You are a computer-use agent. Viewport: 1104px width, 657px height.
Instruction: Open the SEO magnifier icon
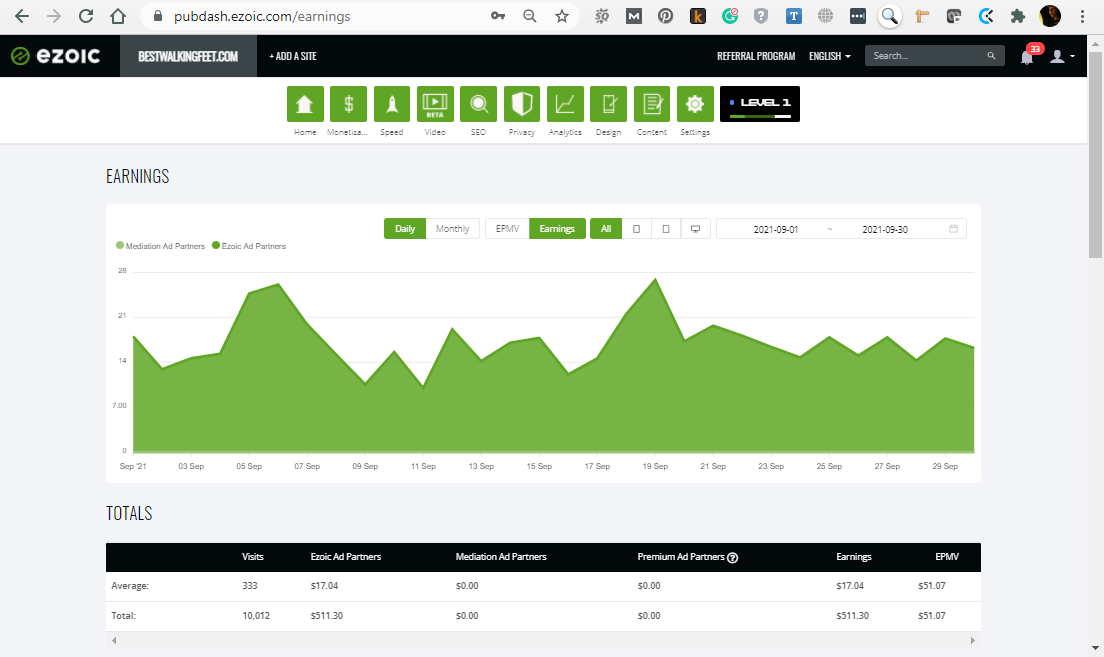coord(478,104)
